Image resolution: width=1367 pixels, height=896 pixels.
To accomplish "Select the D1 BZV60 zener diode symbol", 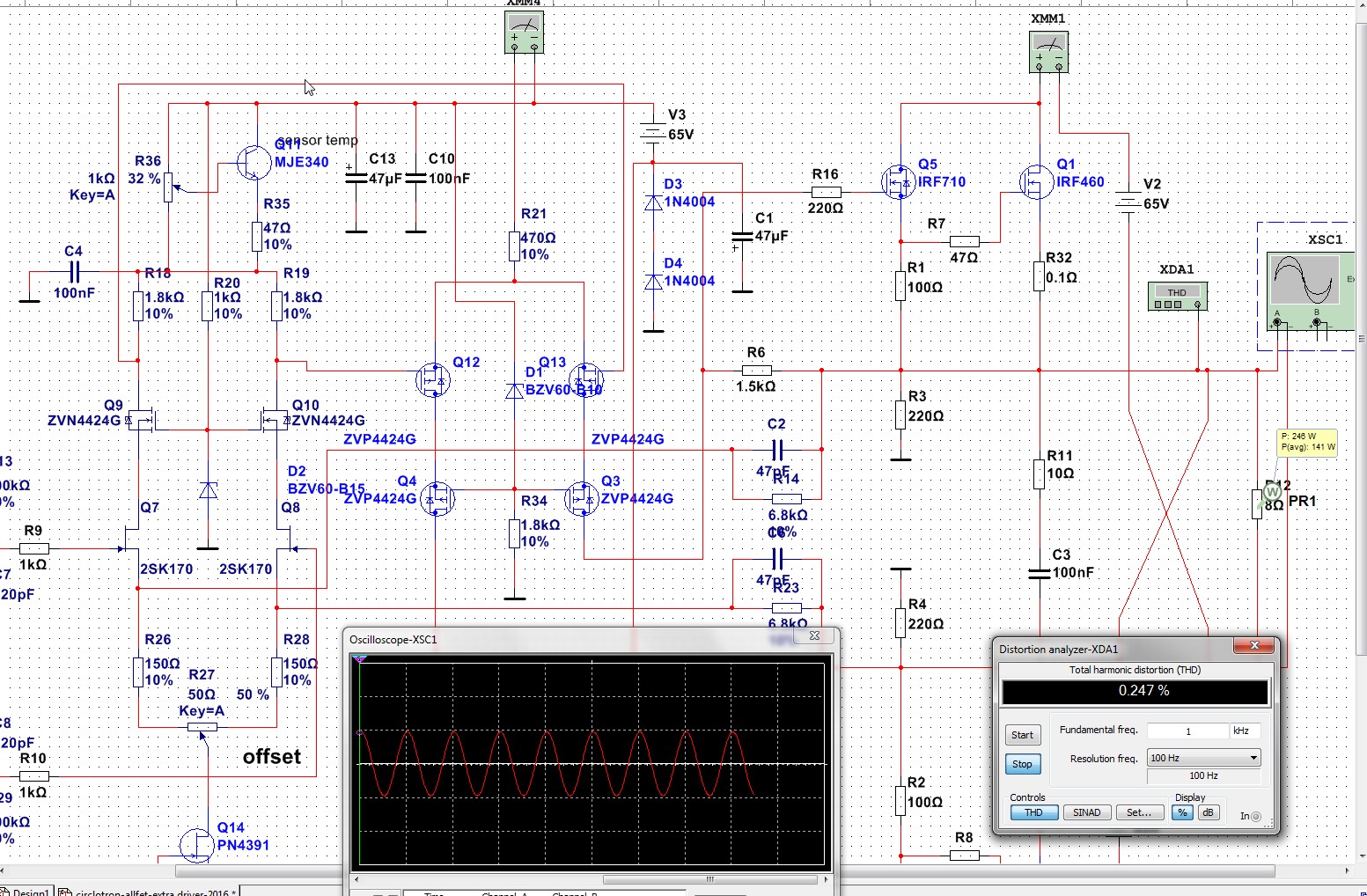I will pyautogui.click(x=515, y=390).
